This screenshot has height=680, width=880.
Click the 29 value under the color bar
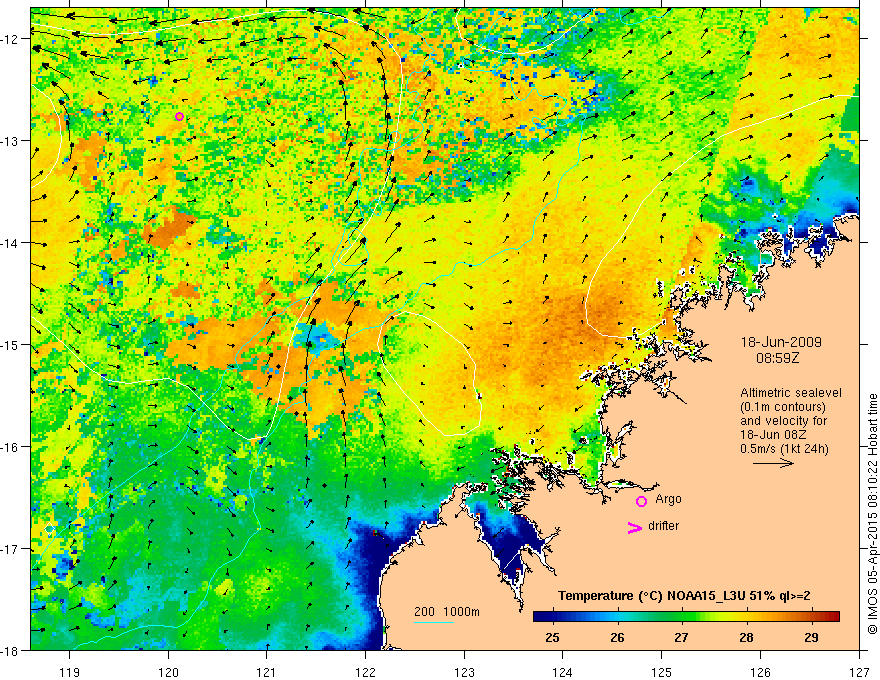coord(811,637)
